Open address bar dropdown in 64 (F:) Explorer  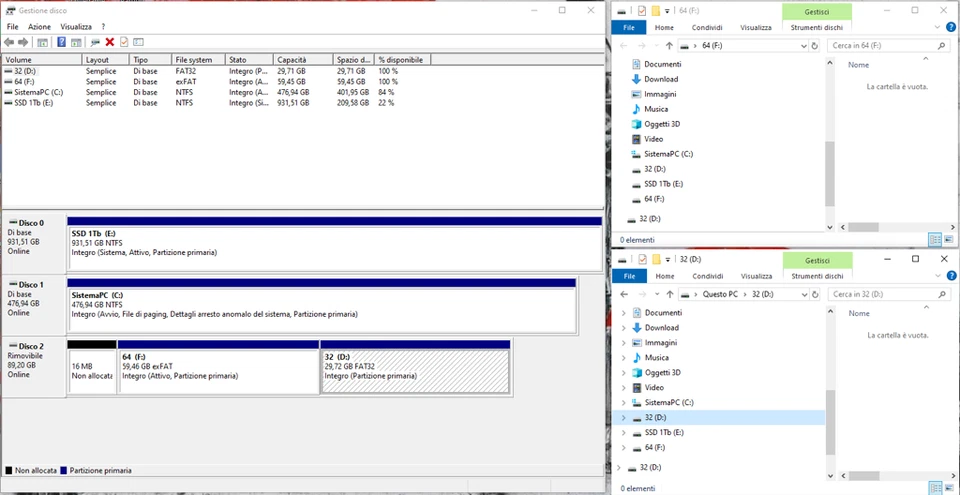(804, 46)
